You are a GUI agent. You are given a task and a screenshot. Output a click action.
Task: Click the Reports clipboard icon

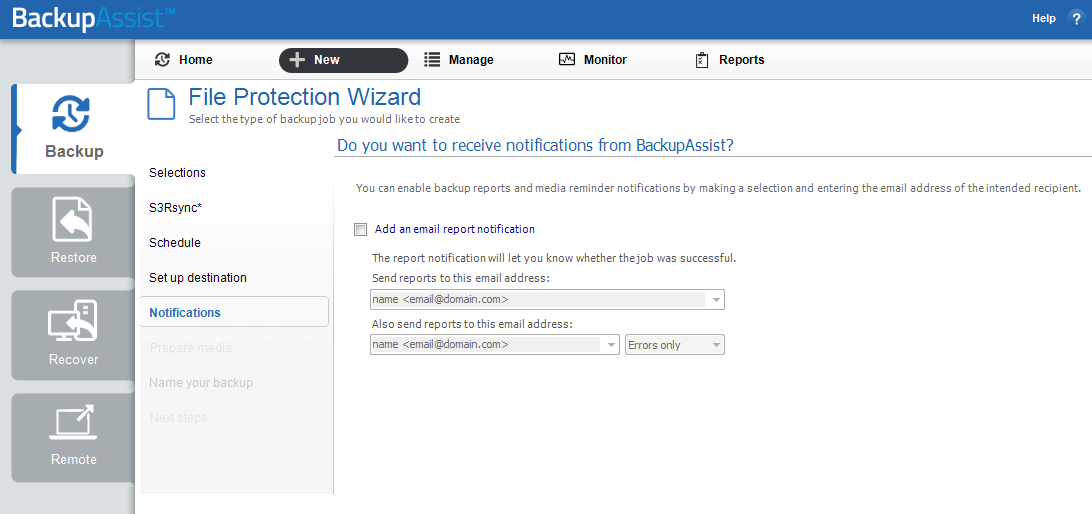click(x=702, y=61)
